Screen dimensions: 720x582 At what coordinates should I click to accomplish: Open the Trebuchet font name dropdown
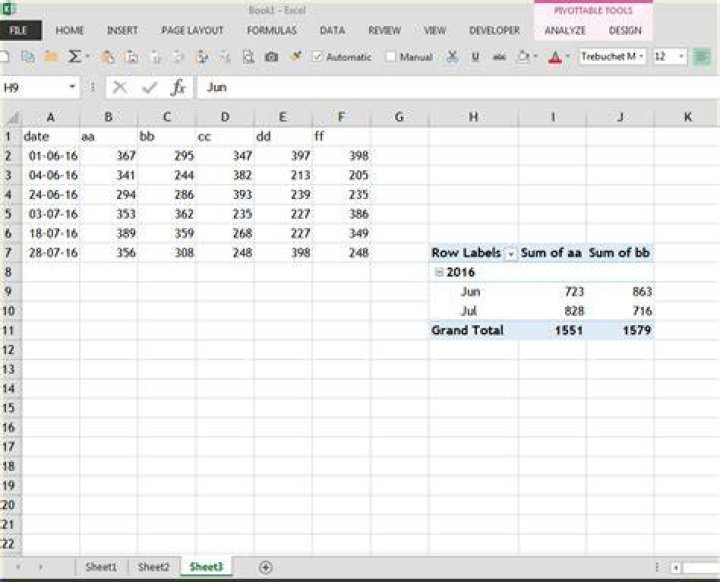[641, 57]
